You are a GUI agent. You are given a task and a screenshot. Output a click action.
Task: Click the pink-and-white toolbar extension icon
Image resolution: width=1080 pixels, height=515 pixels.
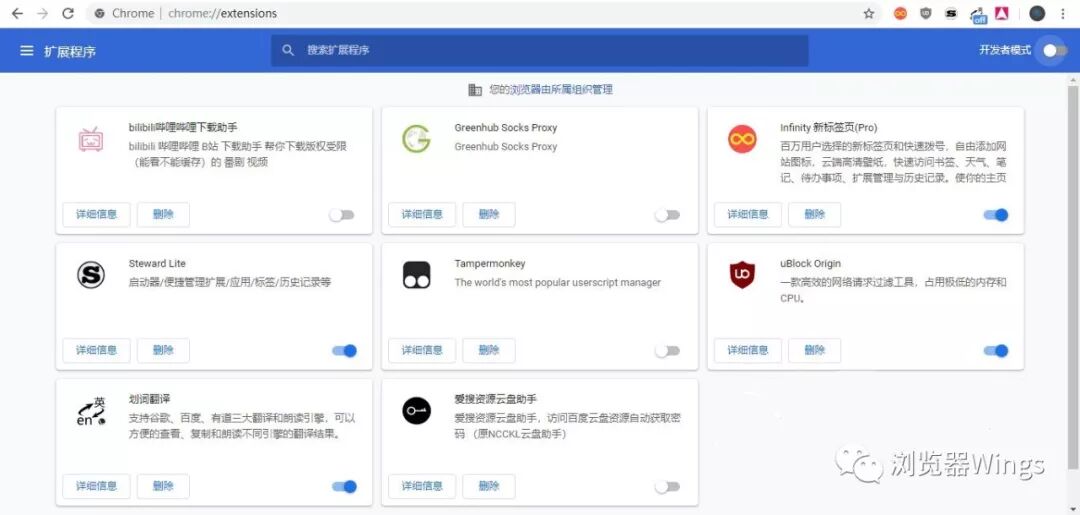[1002, 13]
